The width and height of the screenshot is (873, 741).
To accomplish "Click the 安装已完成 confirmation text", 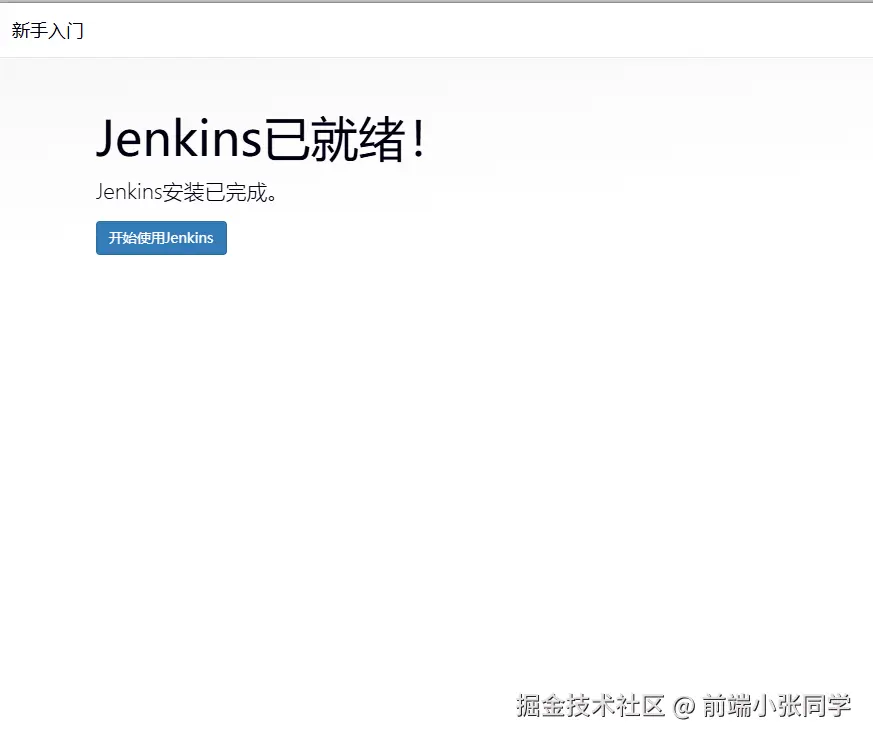I will [x=215, y=192].
